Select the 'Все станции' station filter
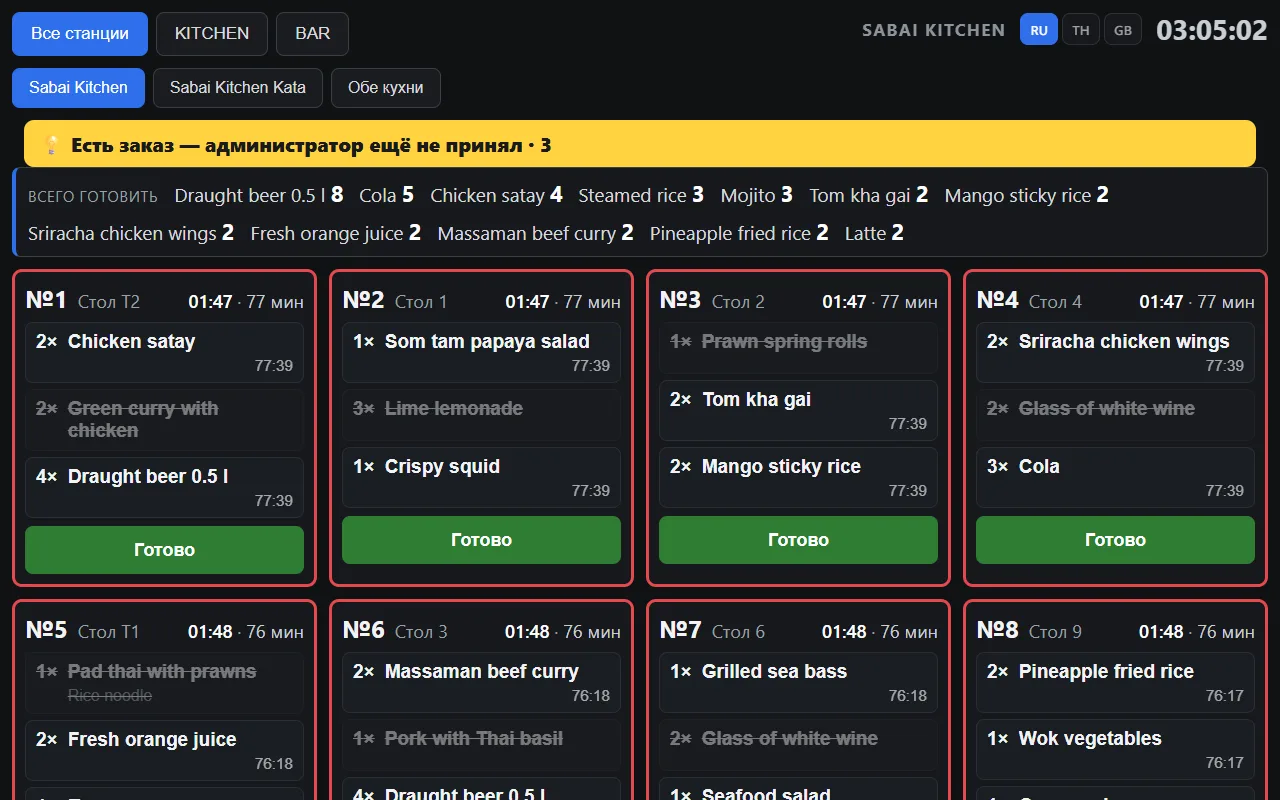The width and height of the screenshot is (1280, 800). tap(80, 34)
